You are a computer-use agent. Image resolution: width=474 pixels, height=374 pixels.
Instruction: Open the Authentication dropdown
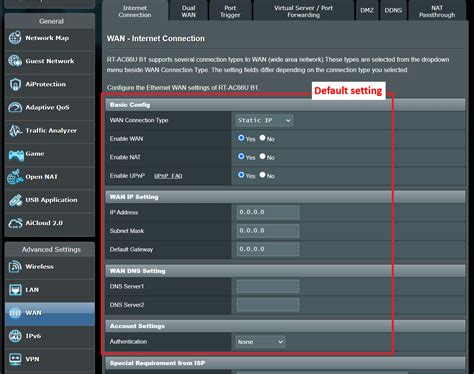[260, 342]
